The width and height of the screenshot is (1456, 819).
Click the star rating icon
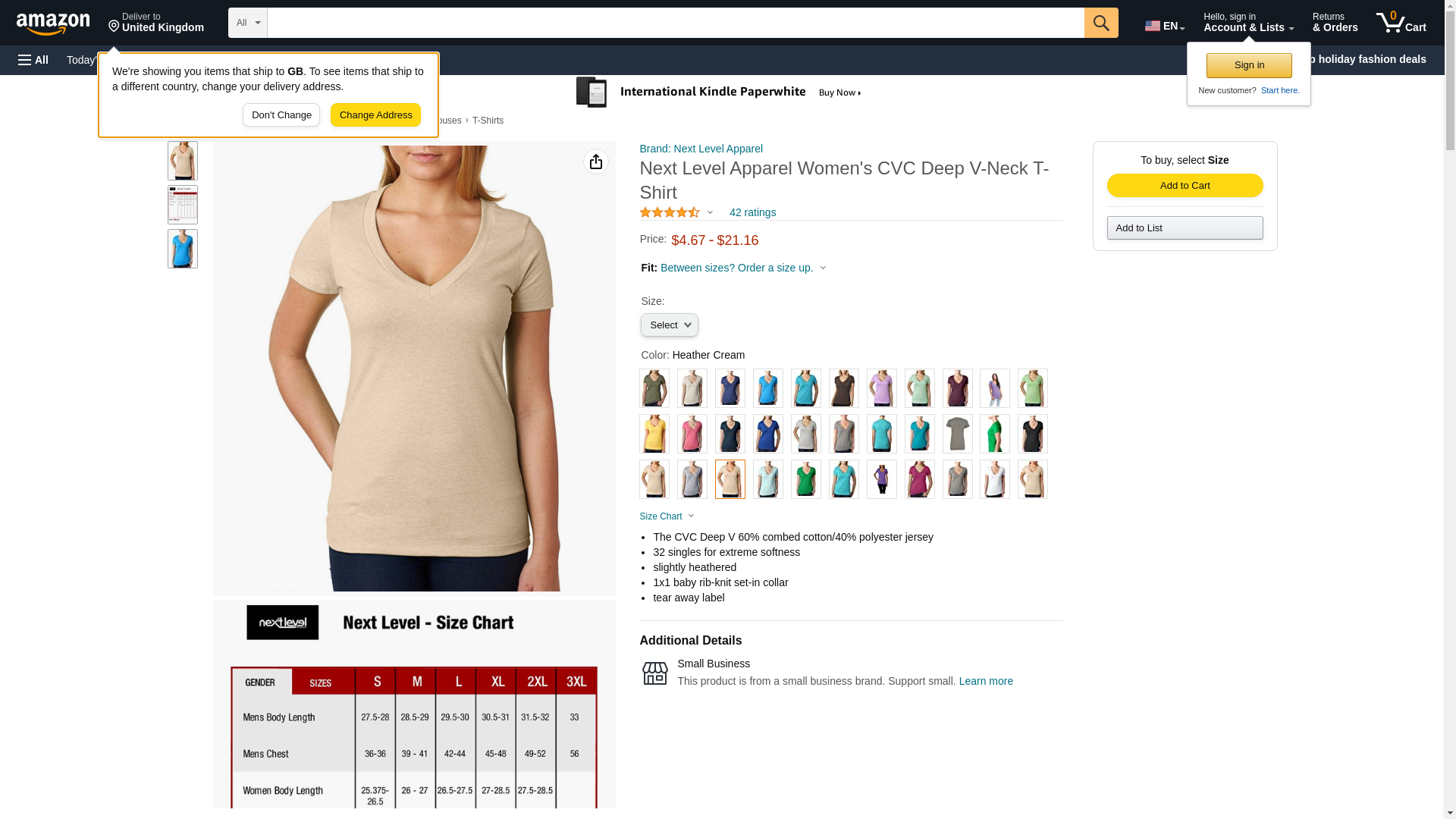click(x=670, y=213)
